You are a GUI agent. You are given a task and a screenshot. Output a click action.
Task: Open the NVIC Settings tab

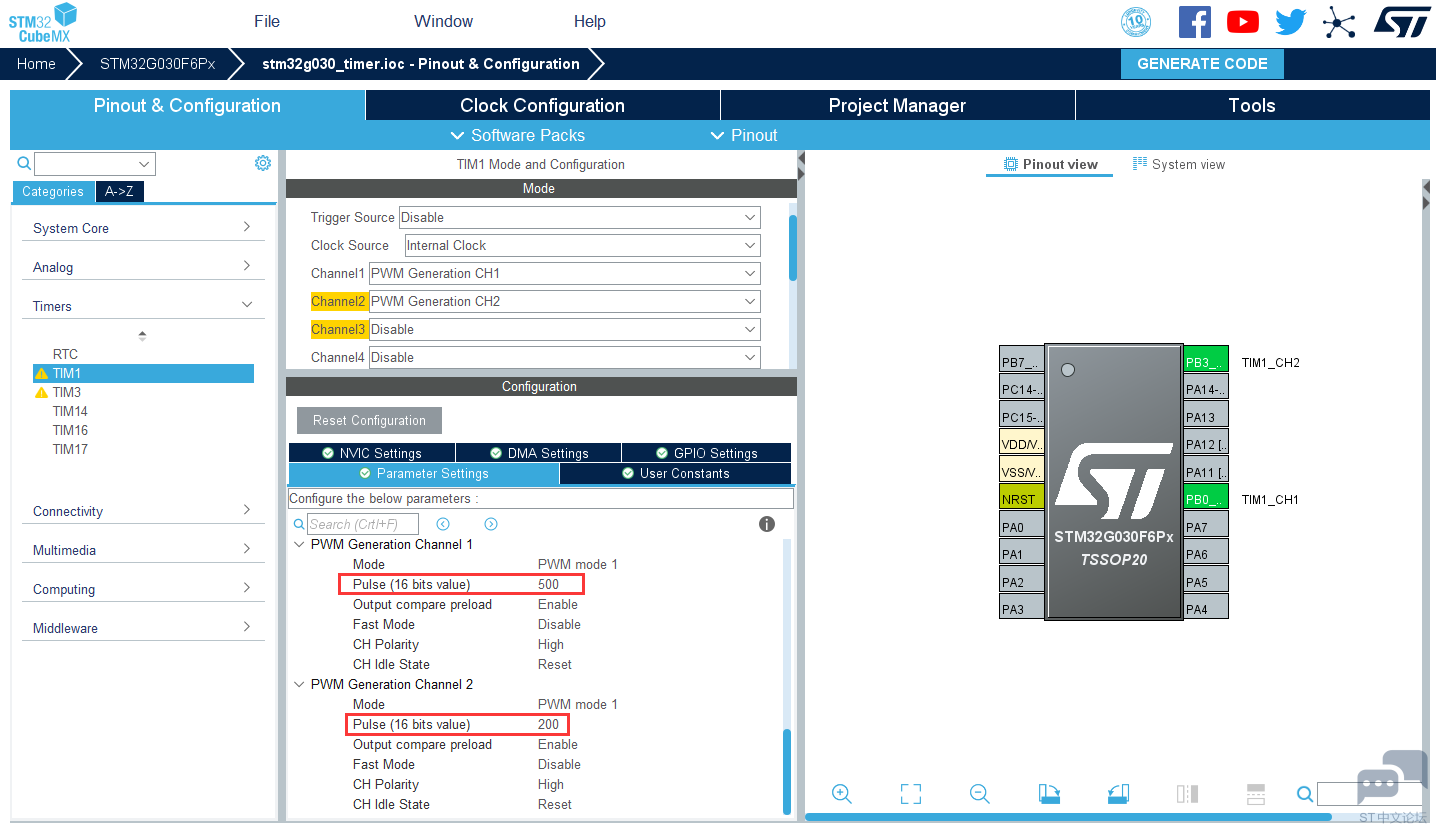coord(372,453)
